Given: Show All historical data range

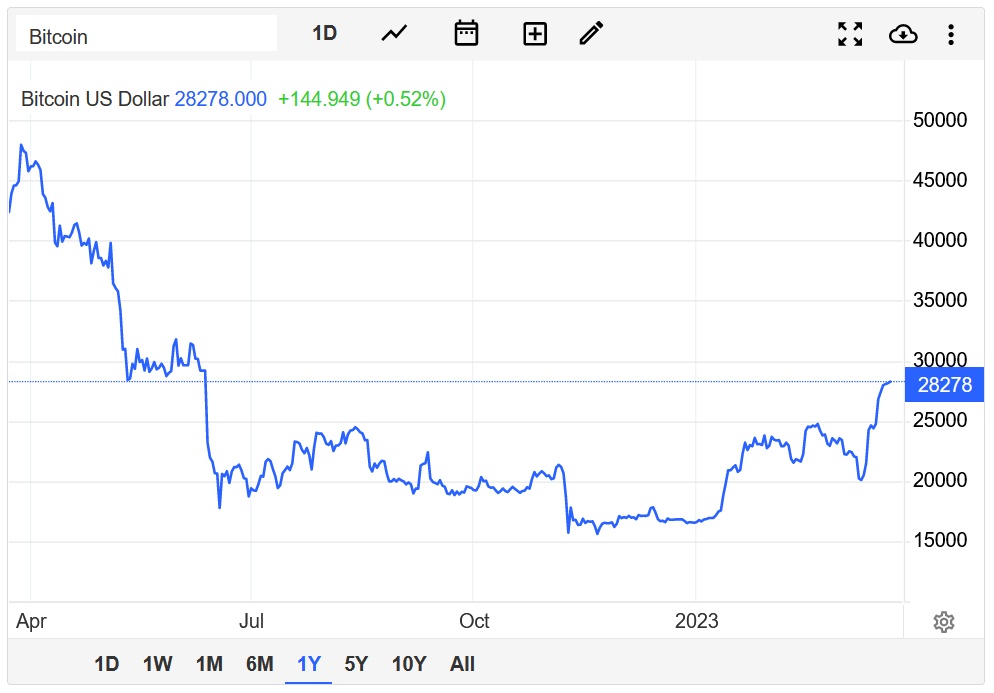Looking at the screenshot, I should click(x=462, y=664).
